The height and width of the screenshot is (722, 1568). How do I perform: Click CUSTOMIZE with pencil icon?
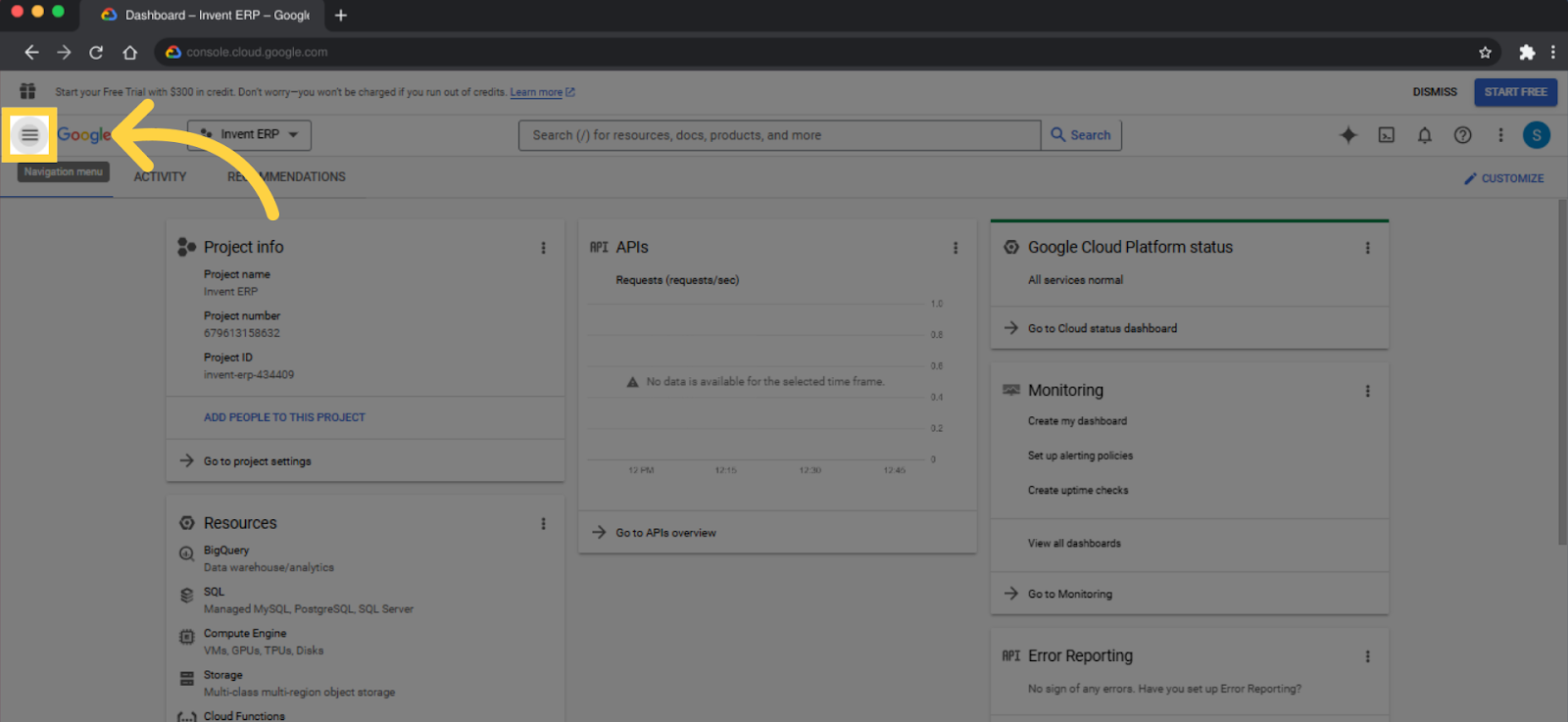coord(1503,178)
